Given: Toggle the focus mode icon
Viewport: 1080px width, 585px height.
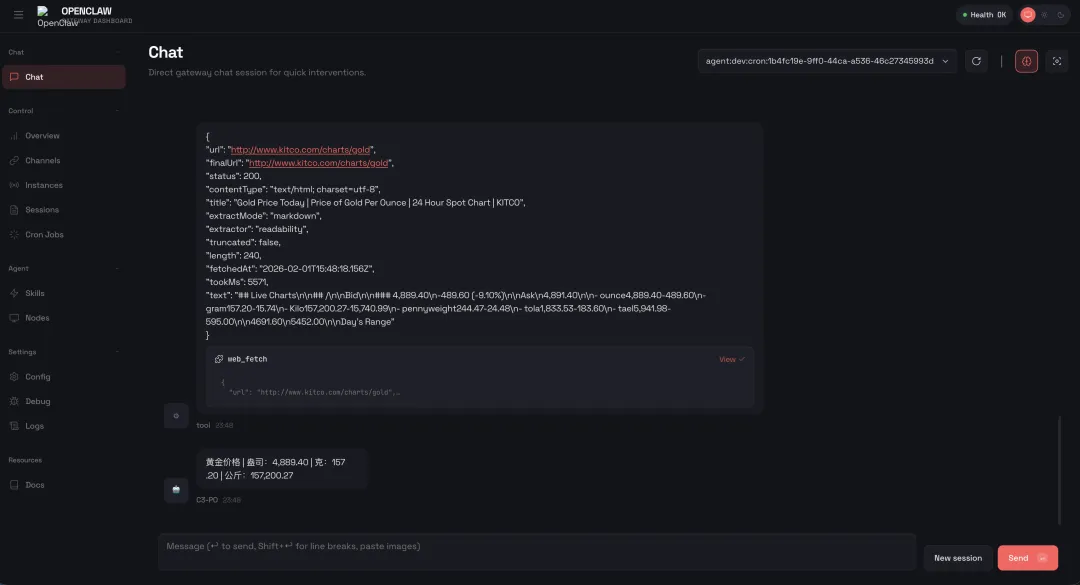Looking at the screenshot, I should coord(1056,61).
